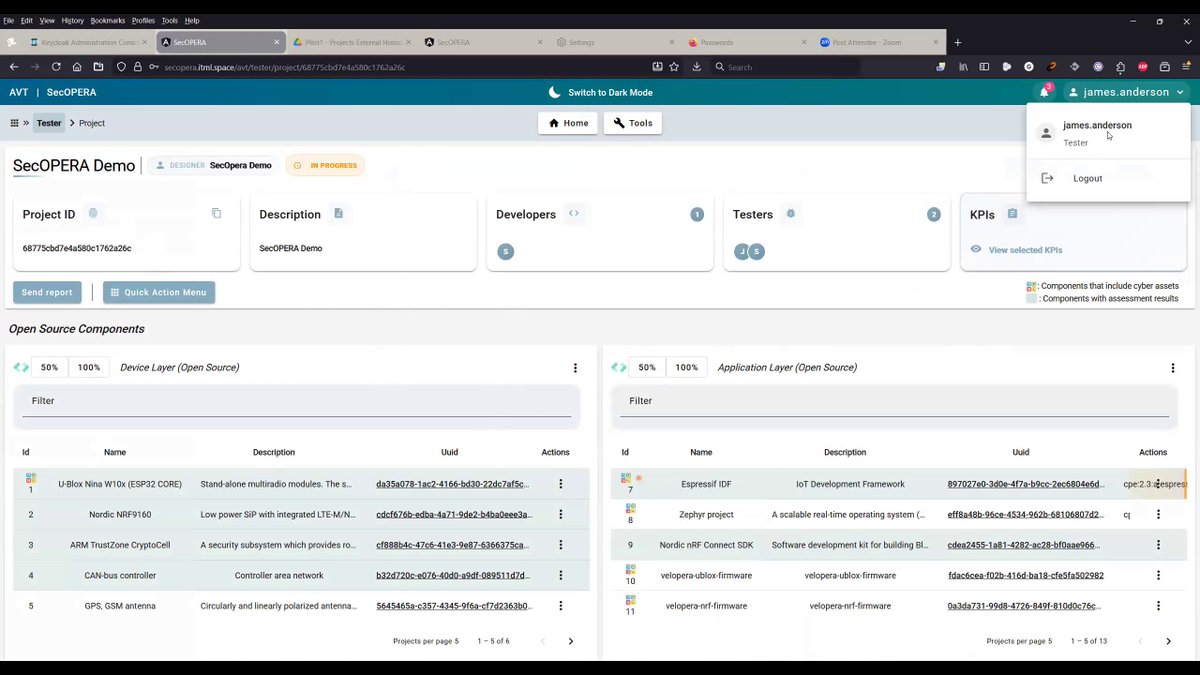Image resolution: width=1200 pixels, height=675 pixels.
Task: Open actions menu for velopera-ublox-firmware row
Action: tap(1158, 575)
